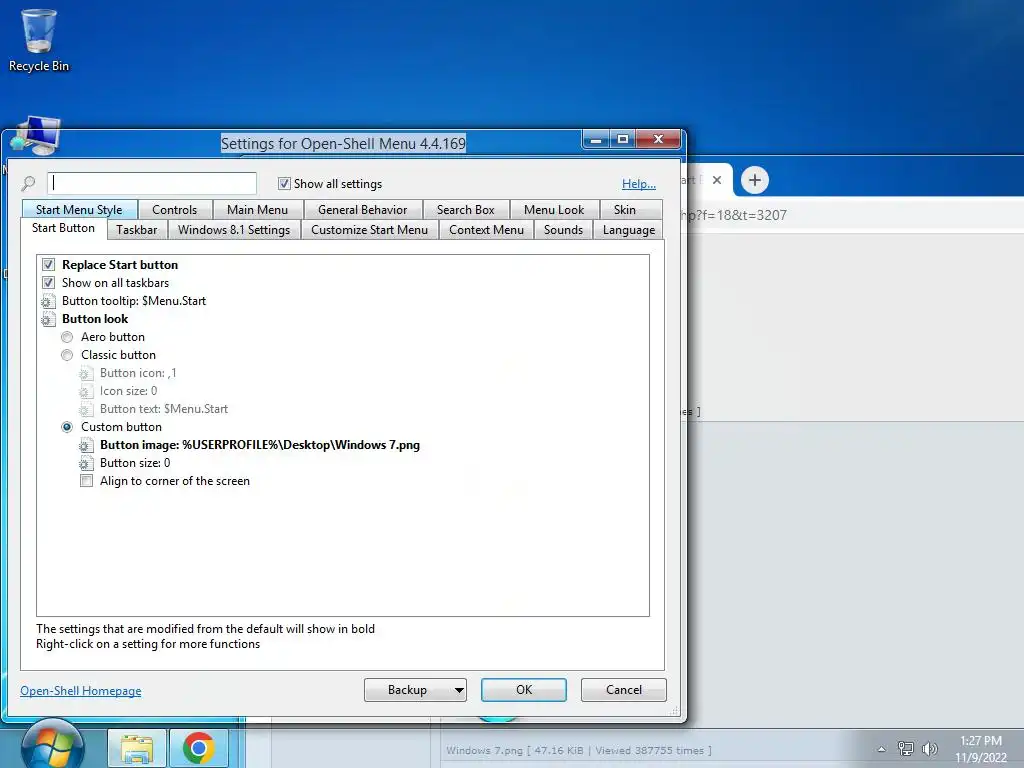The height and width of the screenshot is (768, 1024).
Task: Open the Open-Shell Homepage link
Action: tap(80, 691)
